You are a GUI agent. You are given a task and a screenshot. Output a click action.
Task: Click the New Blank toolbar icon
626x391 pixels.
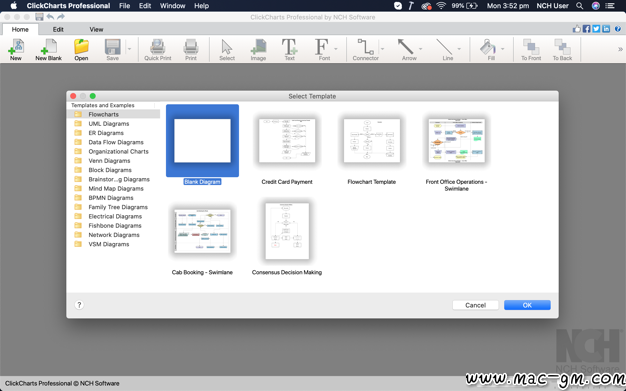point(49,50)
